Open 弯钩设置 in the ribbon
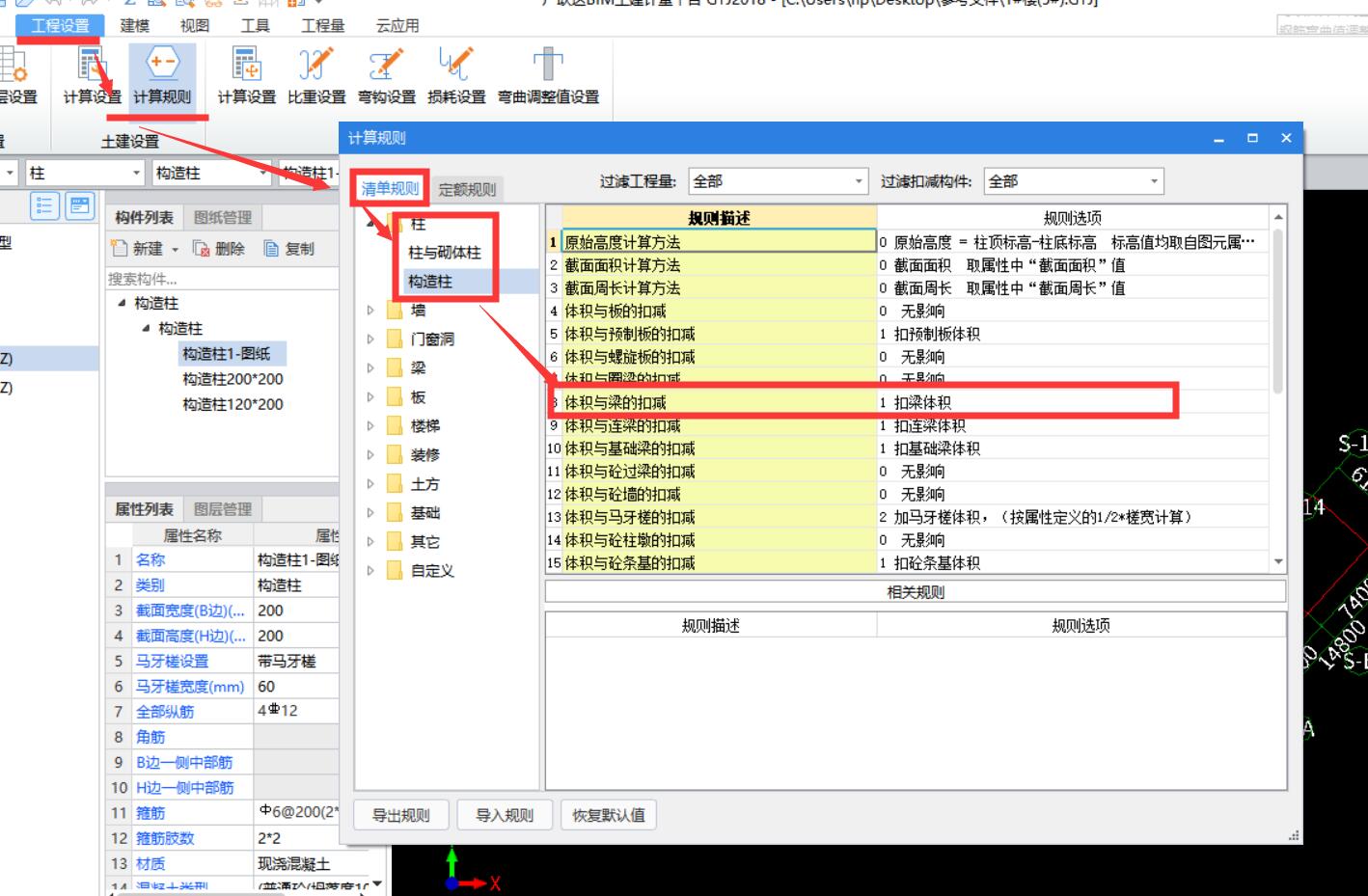The width and height of the screenshot is (1368, 896). 386,76
